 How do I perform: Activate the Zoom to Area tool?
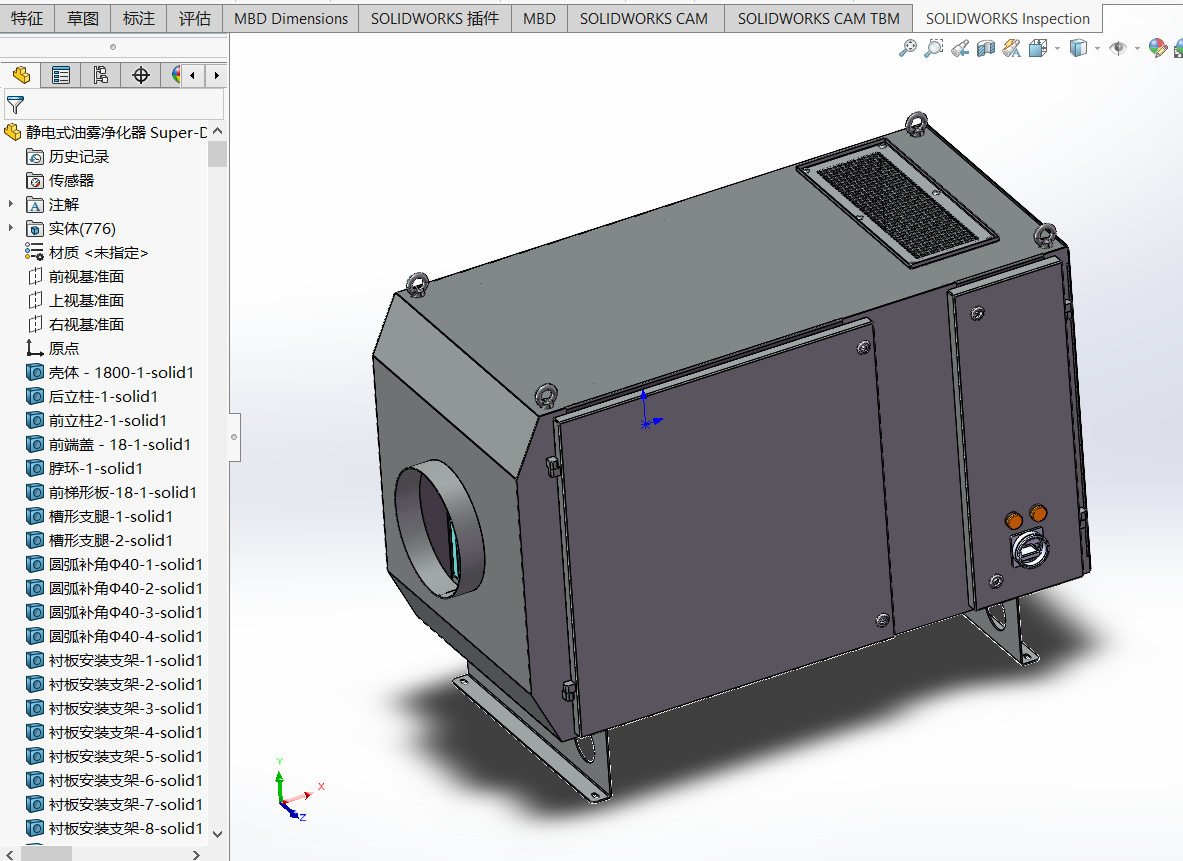click(x=934, y=48)
